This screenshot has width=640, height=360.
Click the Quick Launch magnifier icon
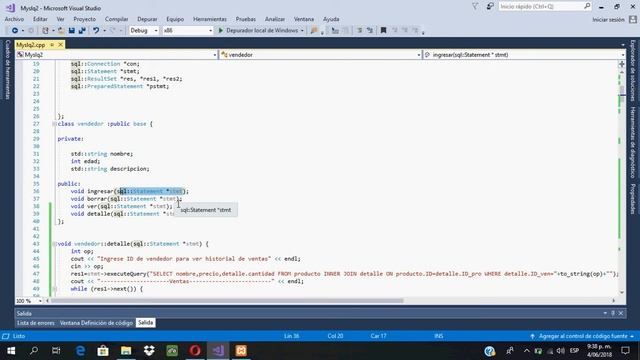(x=587, y=6)
